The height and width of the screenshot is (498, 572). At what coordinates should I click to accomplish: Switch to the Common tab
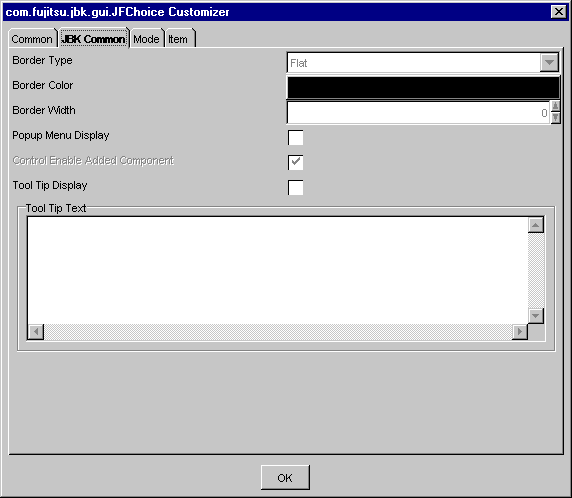[x=32, y=39]
